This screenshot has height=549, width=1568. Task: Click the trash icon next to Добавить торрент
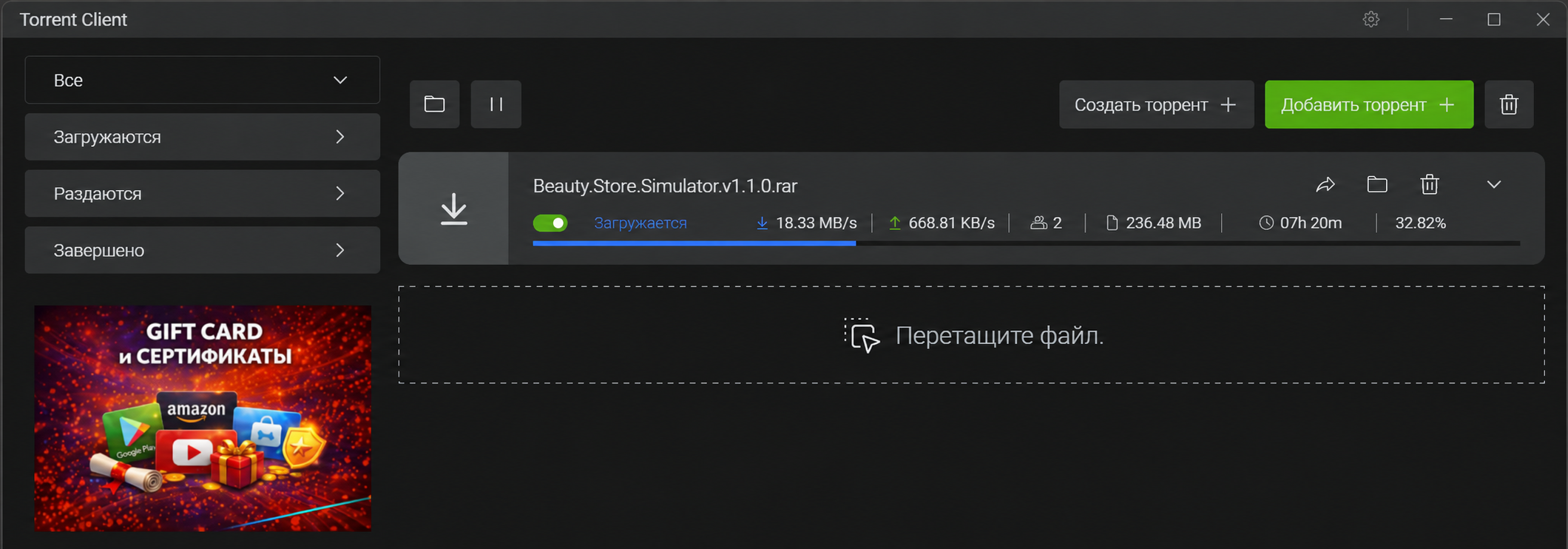pyautogui.click(x=1509, y=104)
